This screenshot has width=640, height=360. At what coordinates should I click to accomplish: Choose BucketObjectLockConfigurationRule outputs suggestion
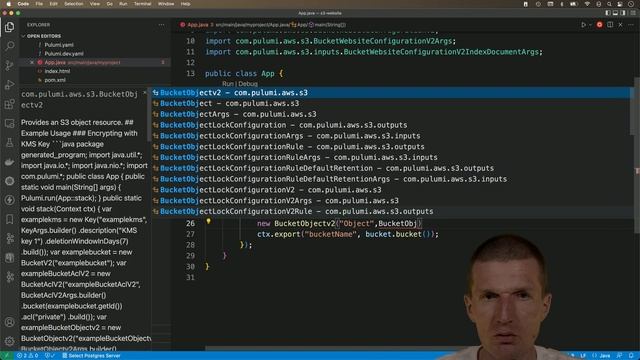(391, 147)
